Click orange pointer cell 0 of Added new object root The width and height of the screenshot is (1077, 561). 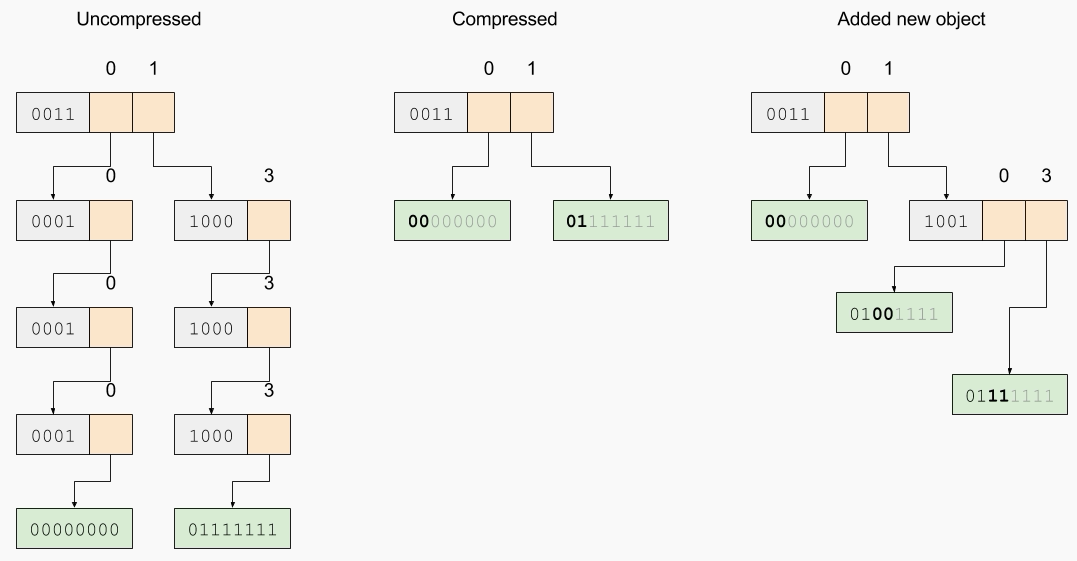[x=846, y=113]
